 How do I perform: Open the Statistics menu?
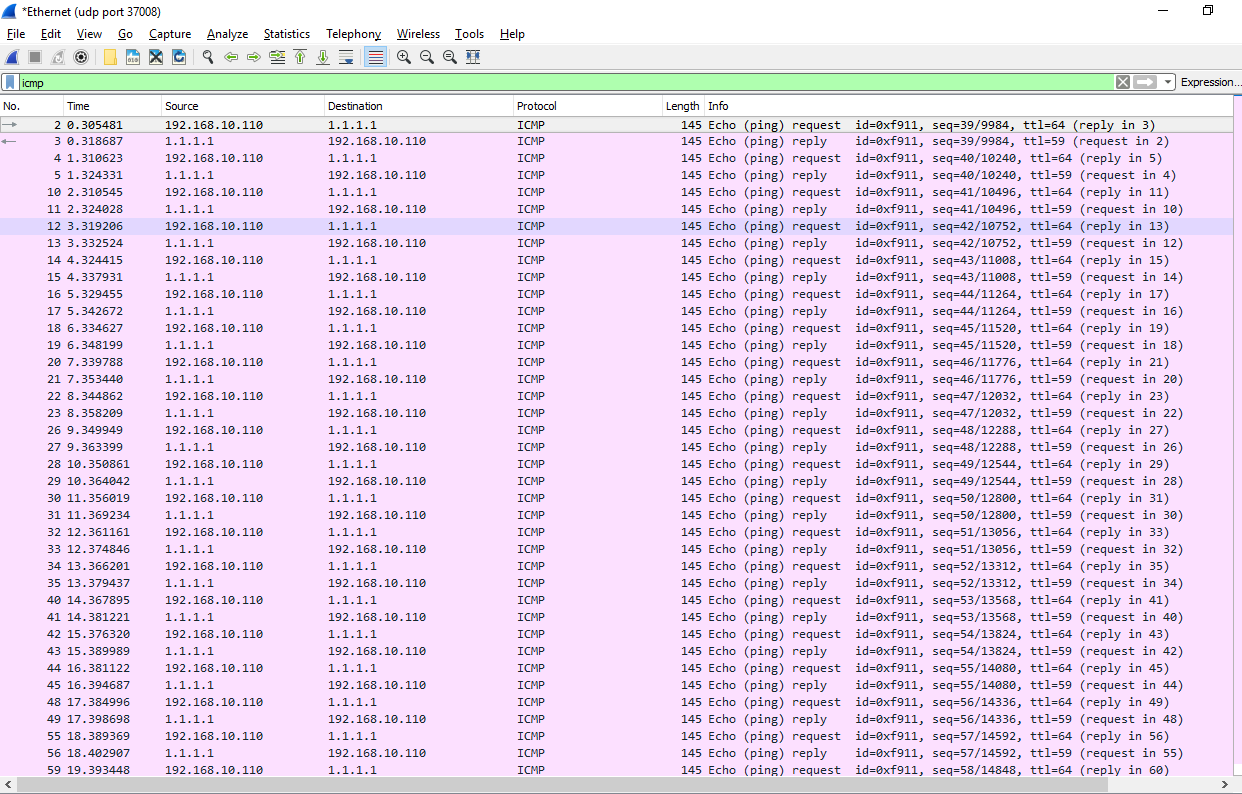coord(287,34)
